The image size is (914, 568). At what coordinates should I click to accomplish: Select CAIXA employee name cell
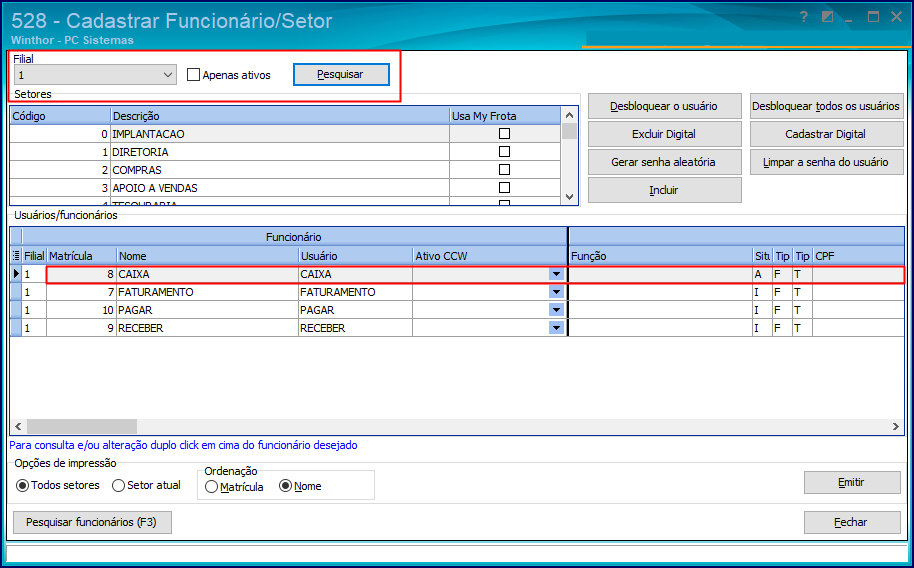(x=208, y=274)
